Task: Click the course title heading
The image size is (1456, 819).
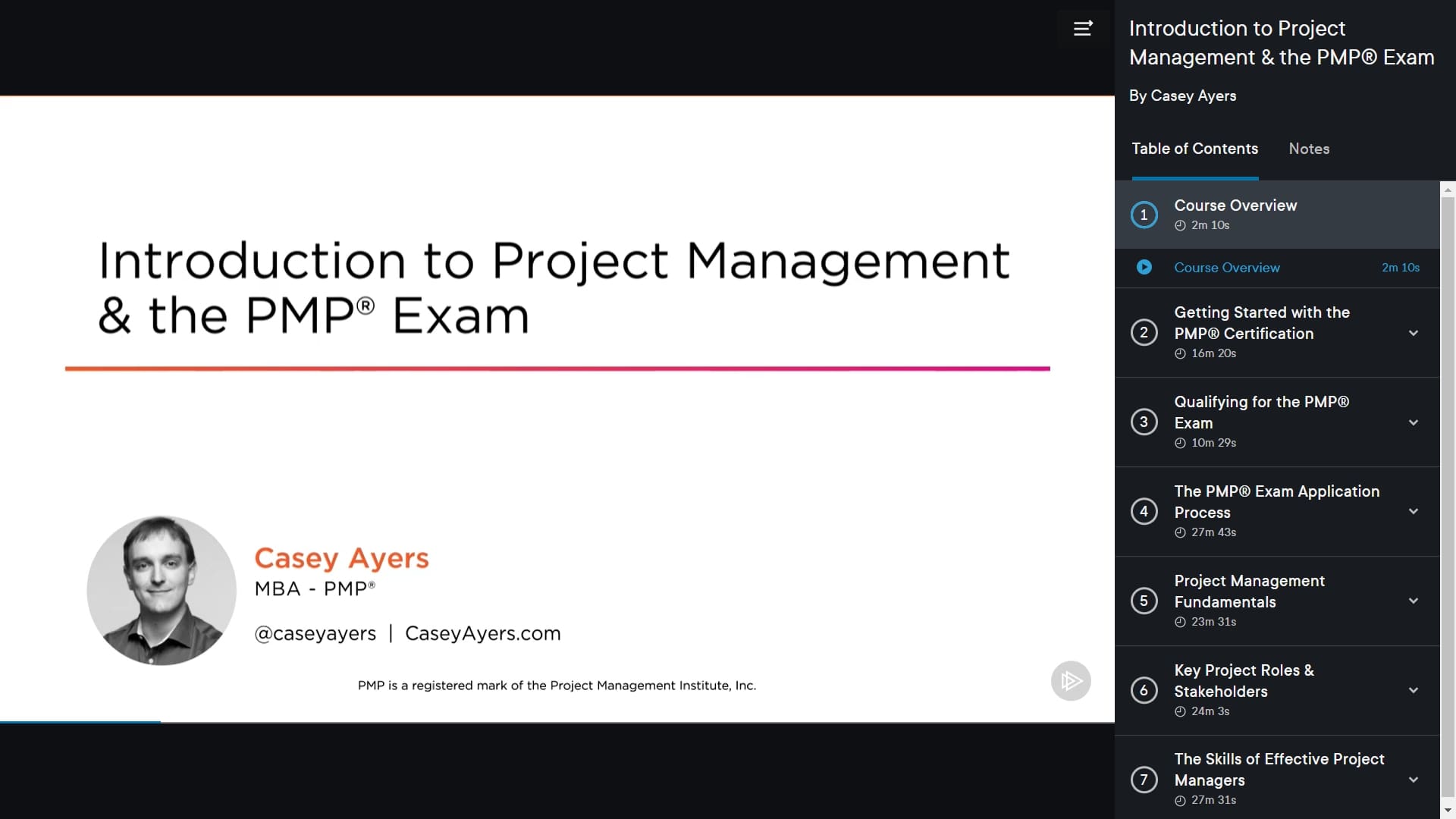Action: click(1282, 42)
